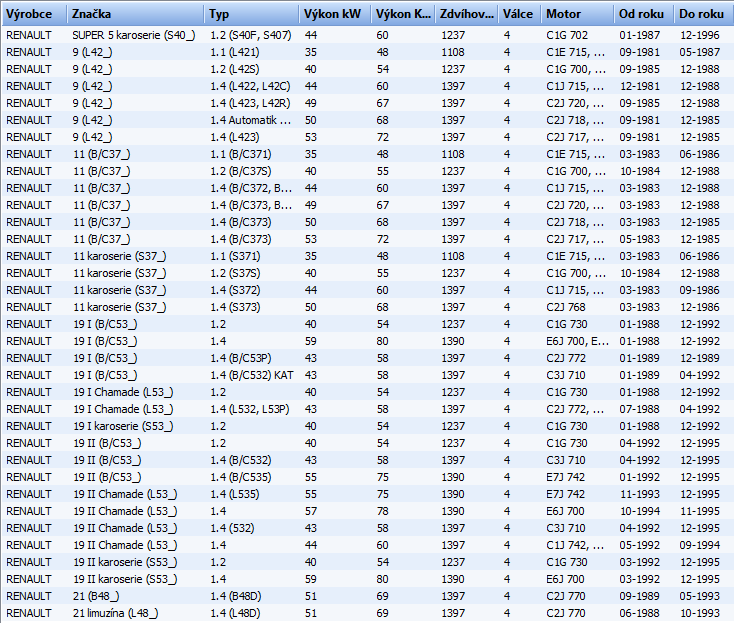This screenshot has width=734, height=623.
Task: Click to-date cell 12-1996
Action: (700, 35)
